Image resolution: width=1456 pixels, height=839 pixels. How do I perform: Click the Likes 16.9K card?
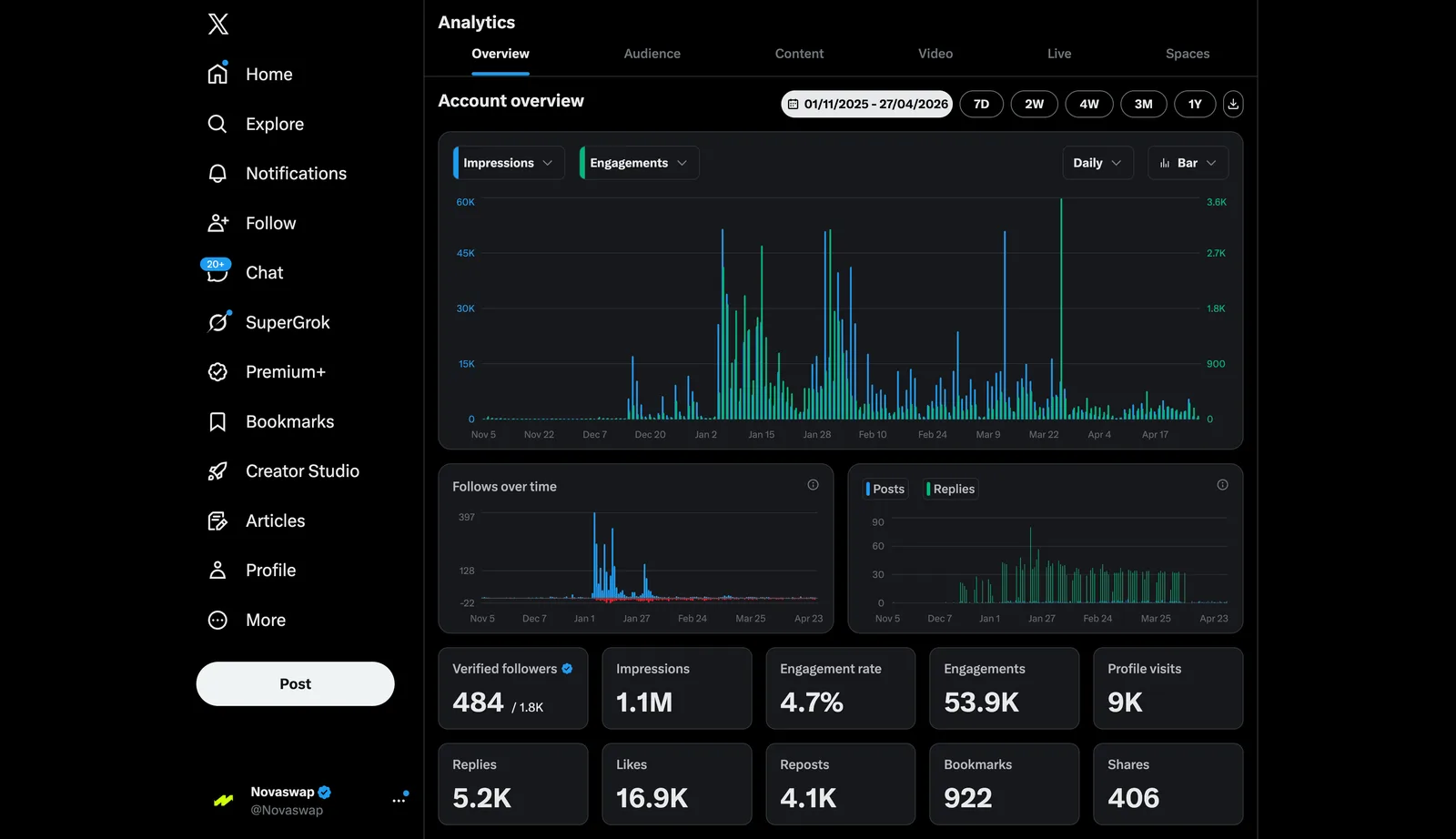coord(677,784)
